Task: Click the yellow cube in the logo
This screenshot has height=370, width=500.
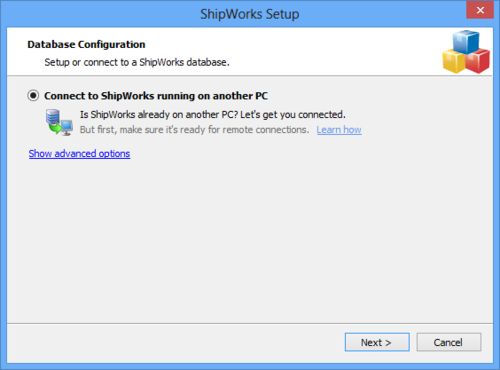Action: [454, 61]
